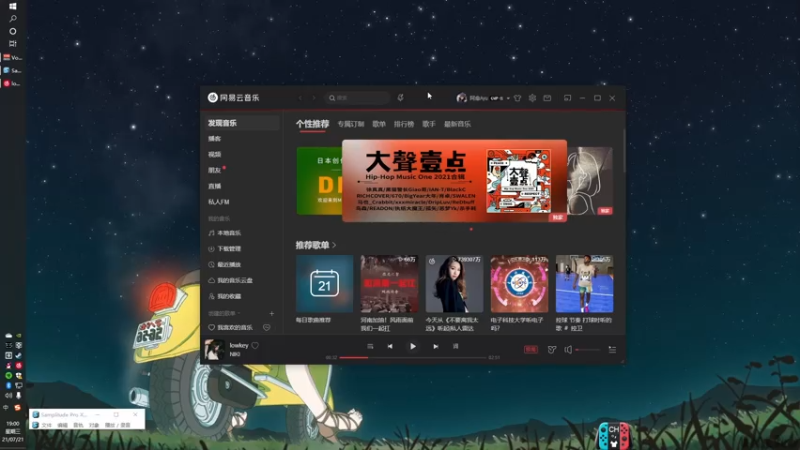Open the 每日歌曲推荐 calendar card
This screenshot has height=450, width=800.
324,284
